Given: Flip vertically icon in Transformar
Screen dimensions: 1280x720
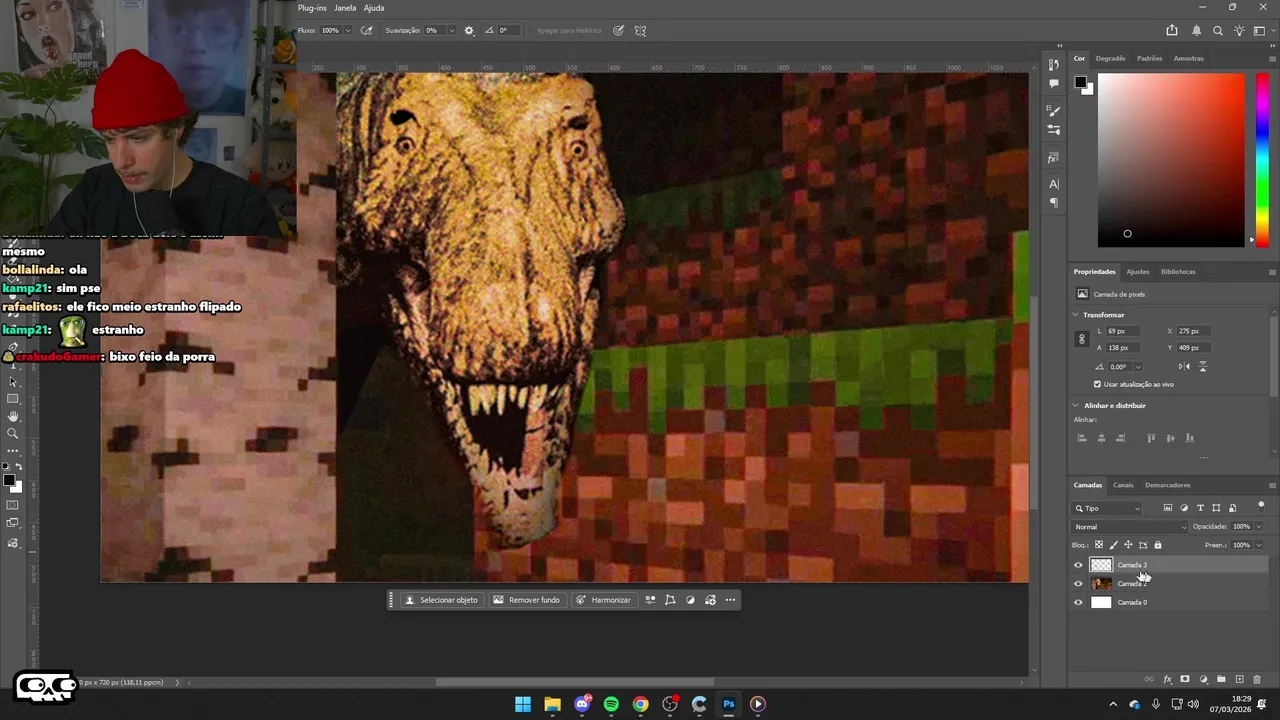Looking at the screenshot, I should pyautogui.click(x=1203, y=366).
